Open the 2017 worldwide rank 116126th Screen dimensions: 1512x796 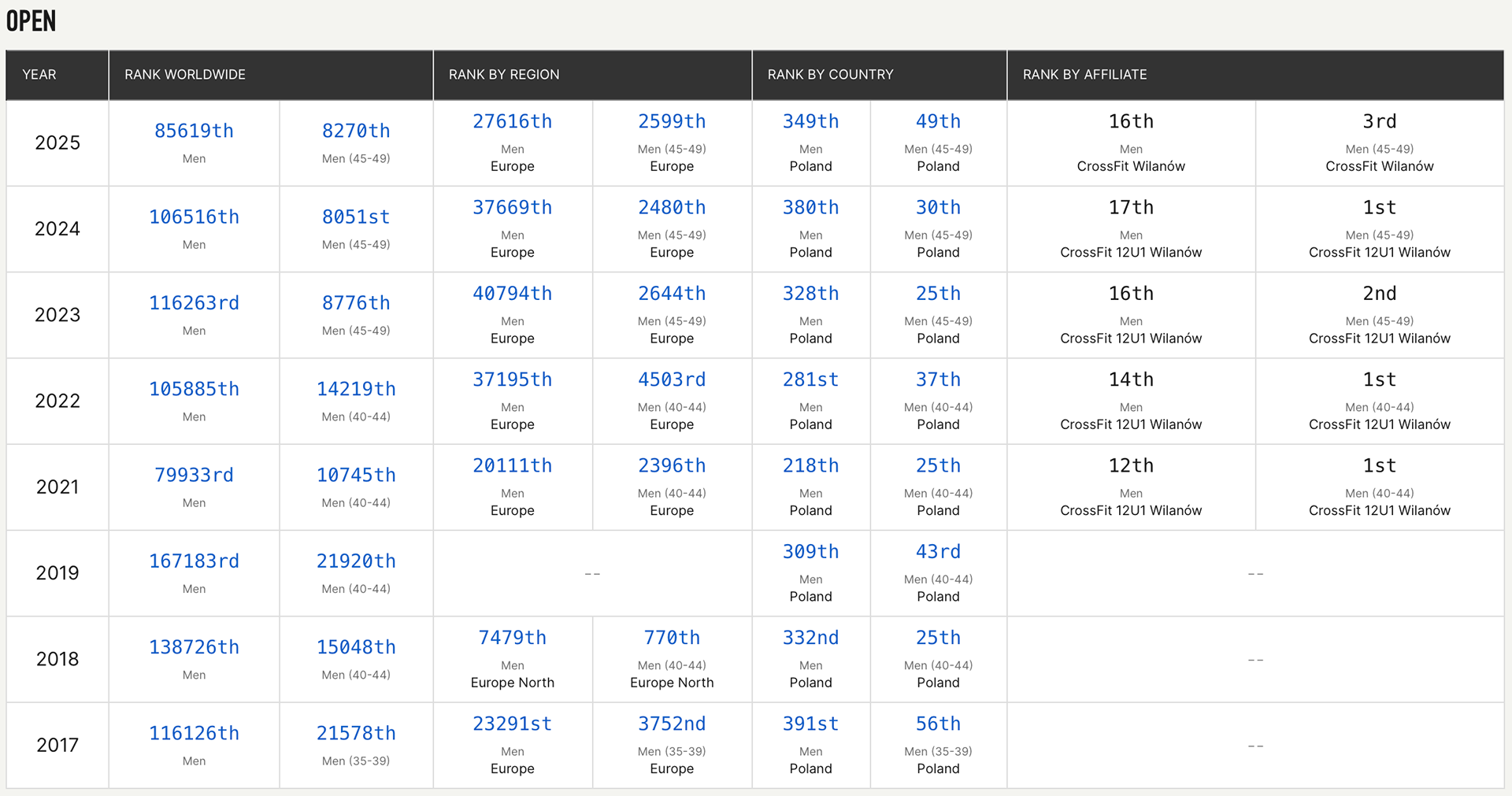click(x=194, y=733)
